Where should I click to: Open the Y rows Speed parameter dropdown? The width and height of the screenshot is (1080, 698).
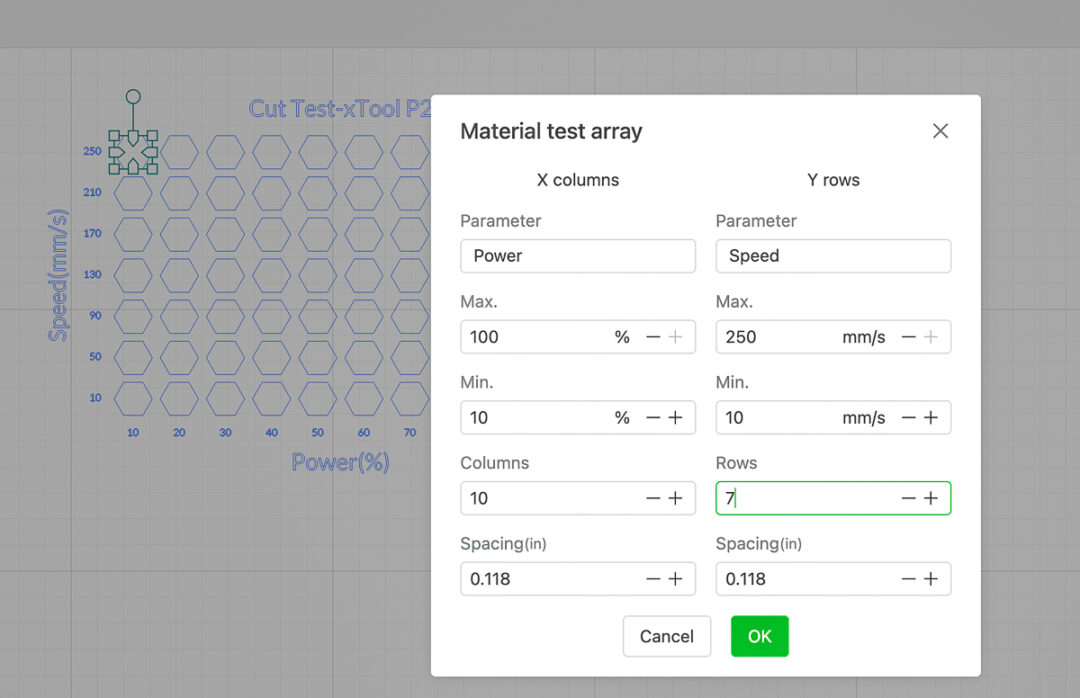(x=832, y=256)
